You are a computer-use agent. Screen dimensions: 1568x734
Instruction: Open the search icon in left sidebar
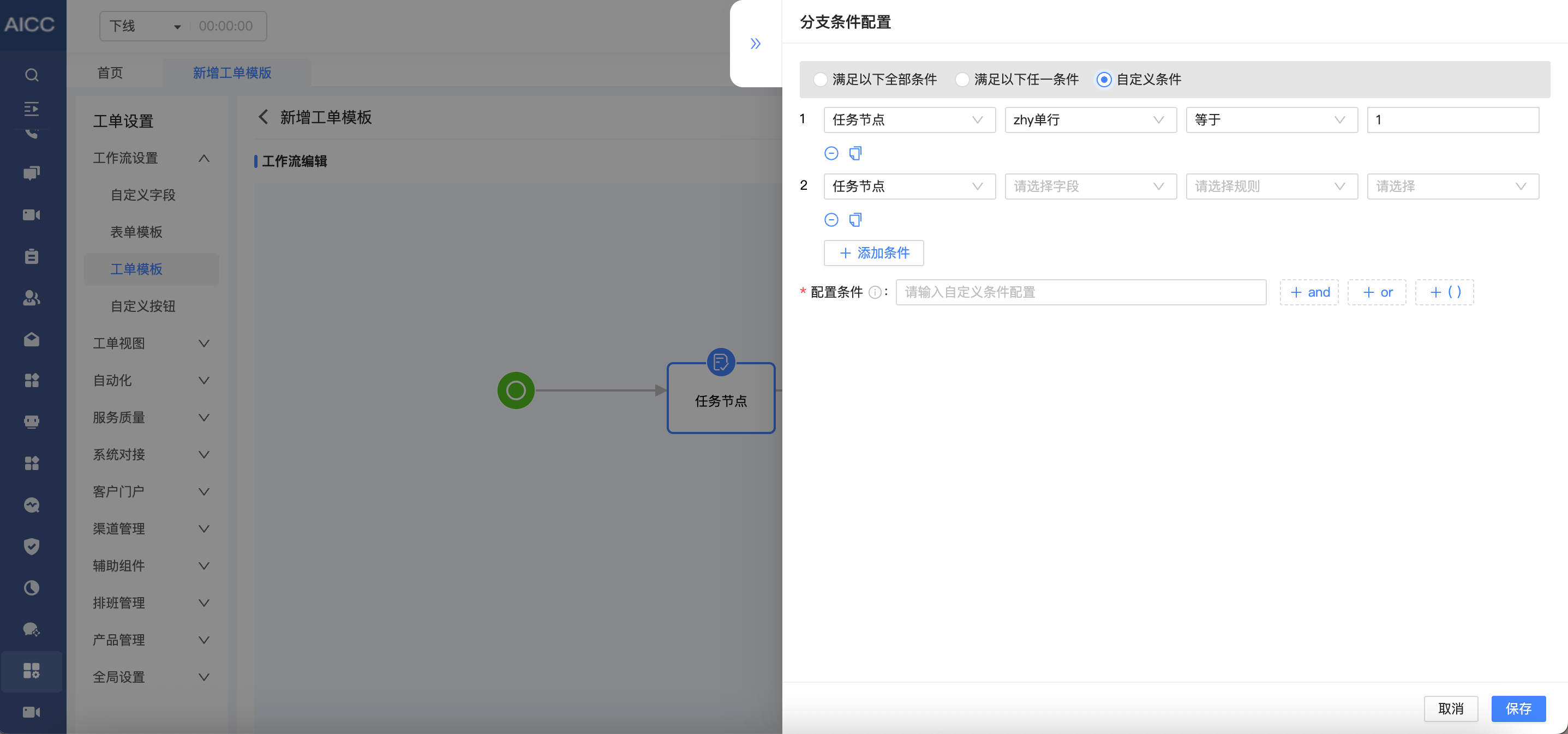pyautogui.click(x=32, y=75)
